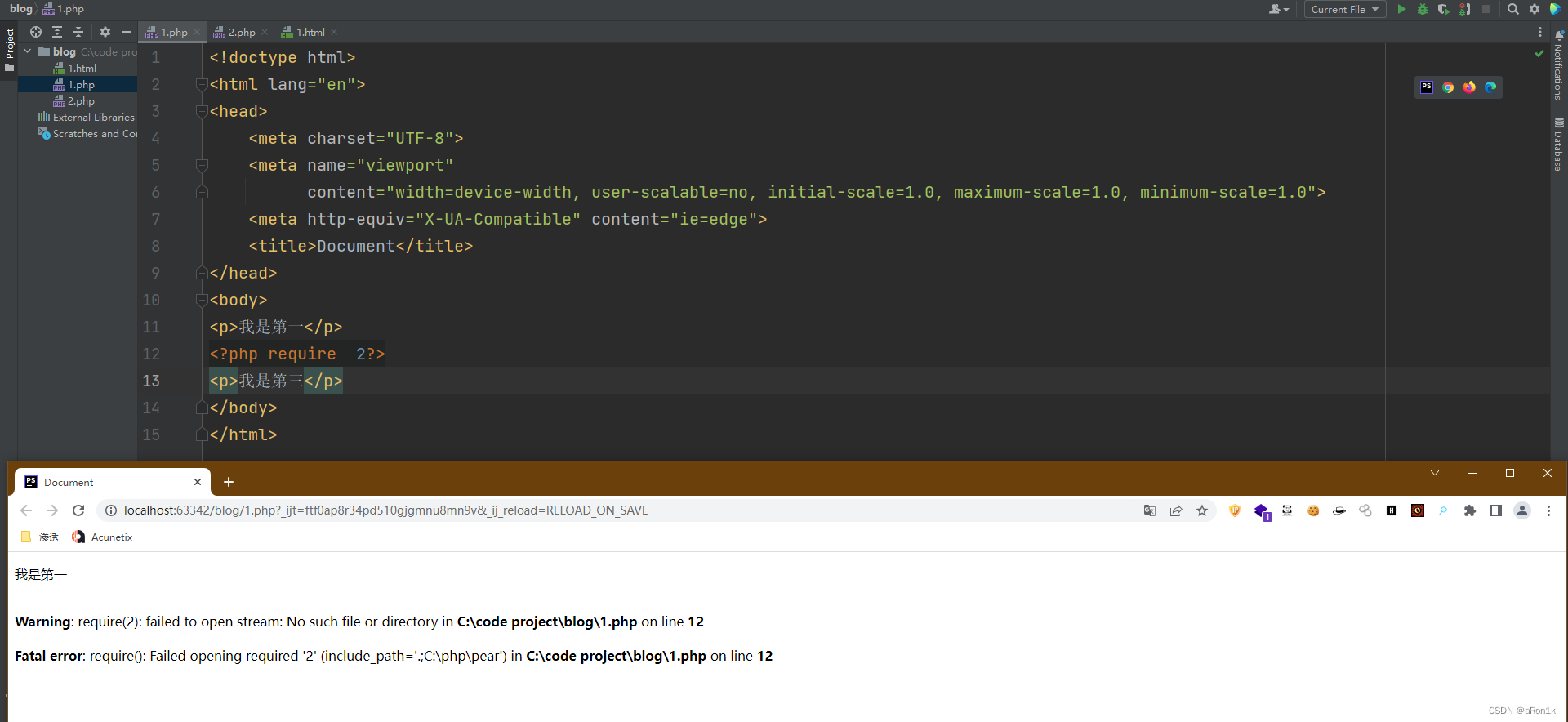
Task: Fold the body block on line 10
Action: tap(202, 300)
